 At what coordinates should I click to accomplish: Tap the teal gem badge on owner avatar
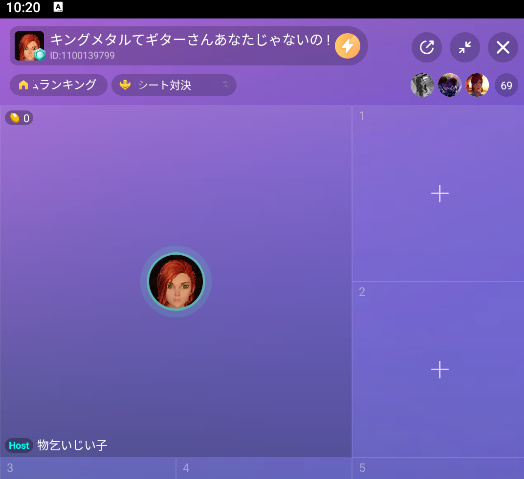point(40,54)
